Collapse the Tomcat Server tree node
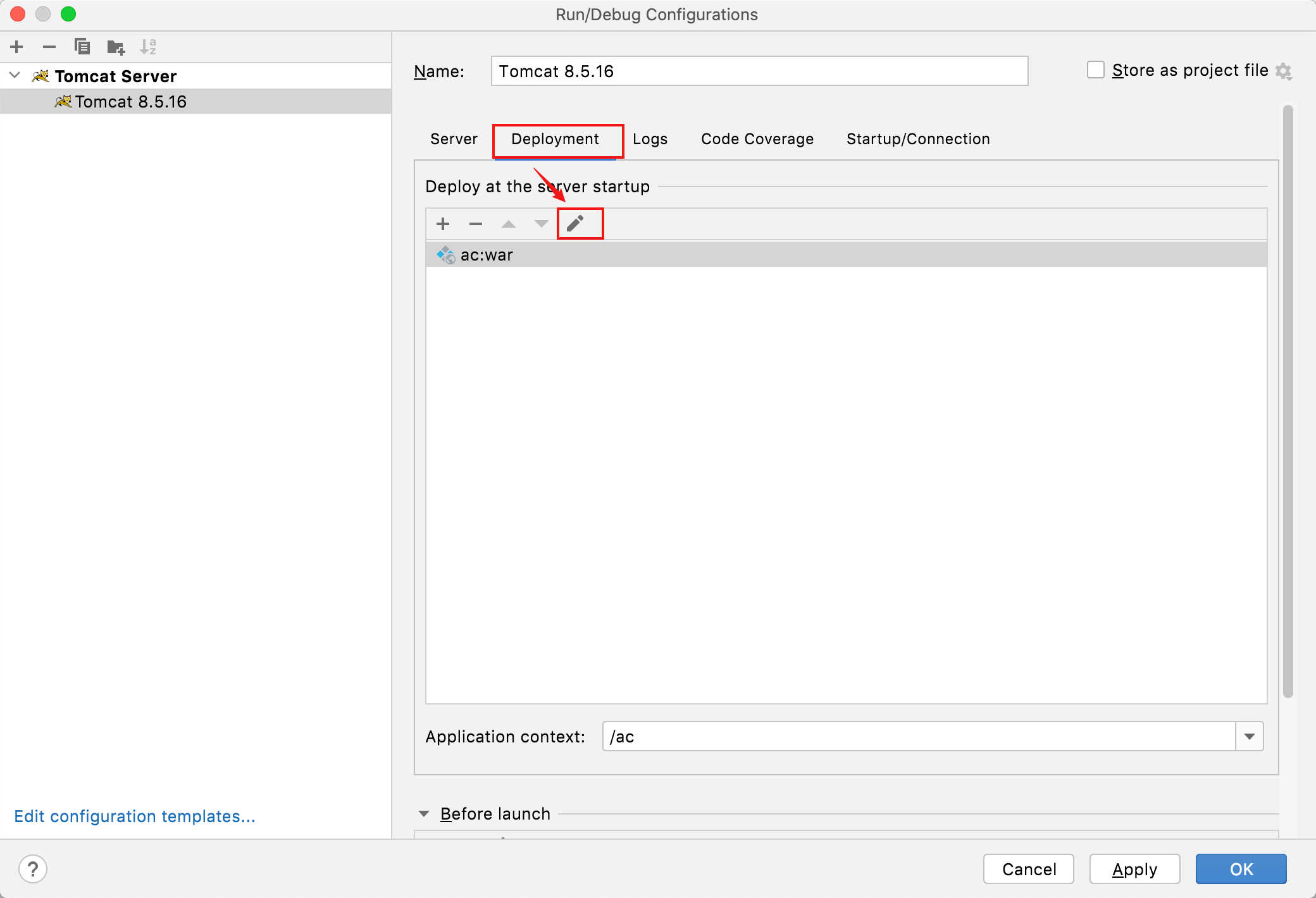 (15, 75)
